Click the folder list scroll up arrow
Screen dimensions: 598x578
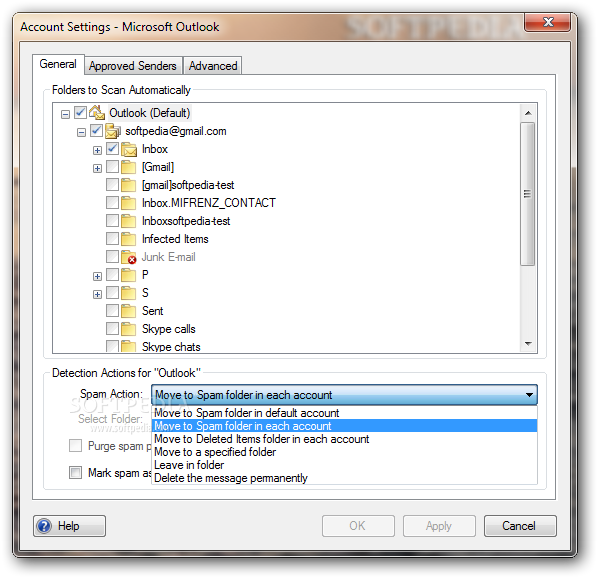[528, 113]
